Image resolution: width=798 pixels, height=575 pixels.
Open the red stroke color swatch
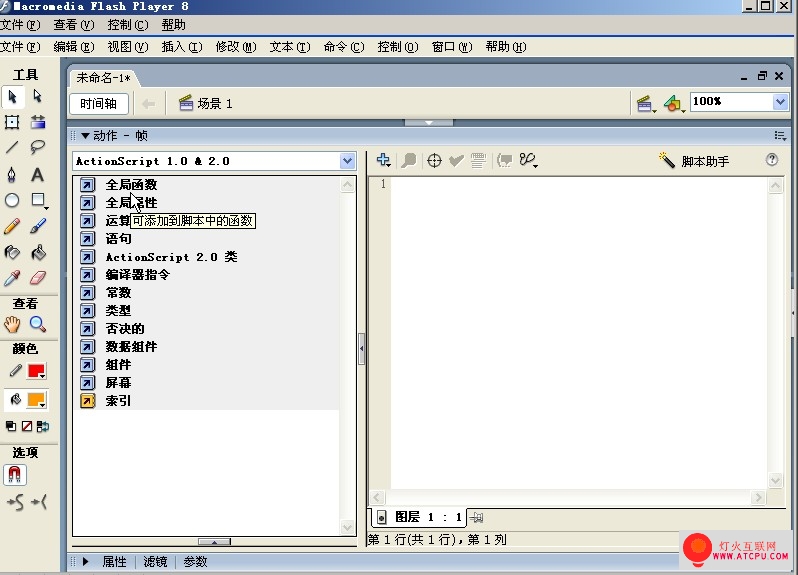click(37, 371)
